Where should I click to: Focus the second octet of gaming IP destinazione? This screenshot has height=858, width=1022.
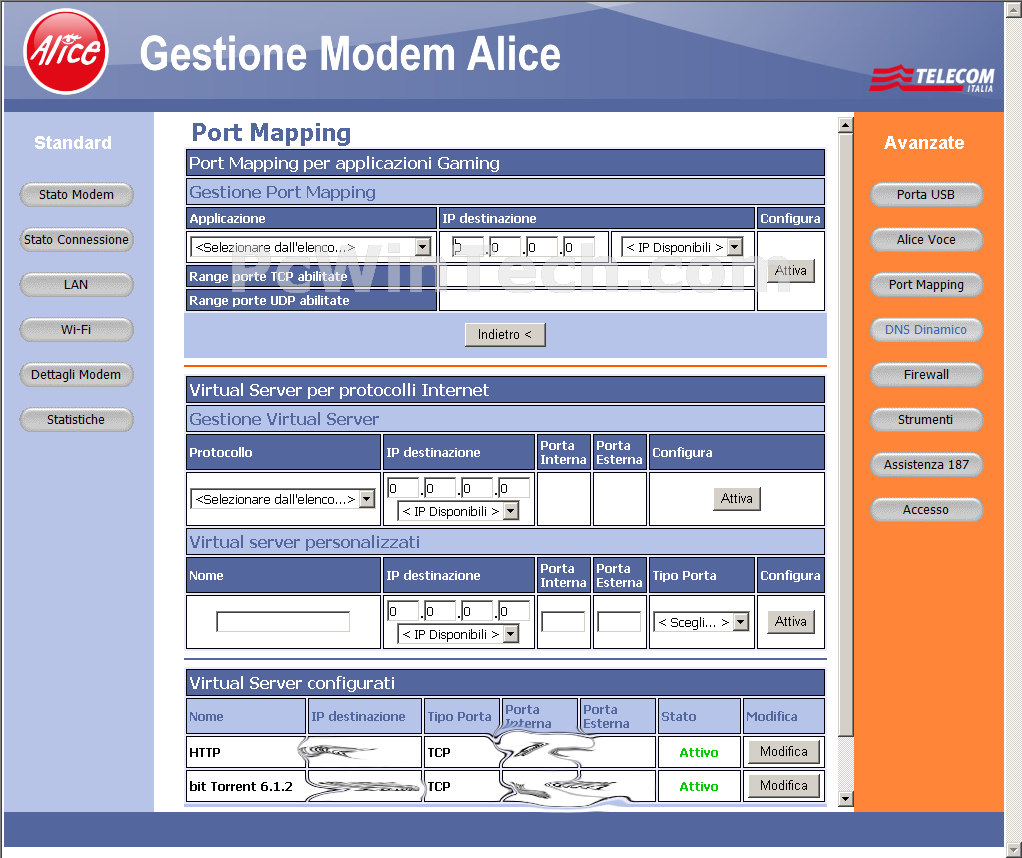pyautogui.click(x=505, y=247)
